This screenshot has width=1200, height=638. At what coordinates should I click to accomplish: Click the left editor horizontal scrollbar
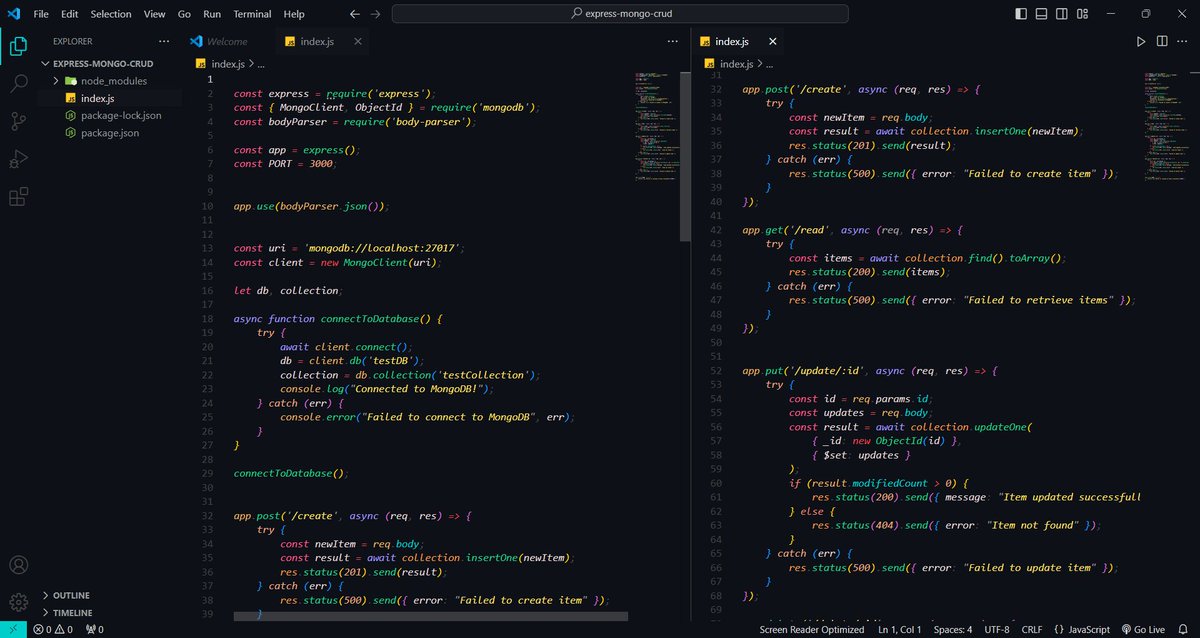431,616
